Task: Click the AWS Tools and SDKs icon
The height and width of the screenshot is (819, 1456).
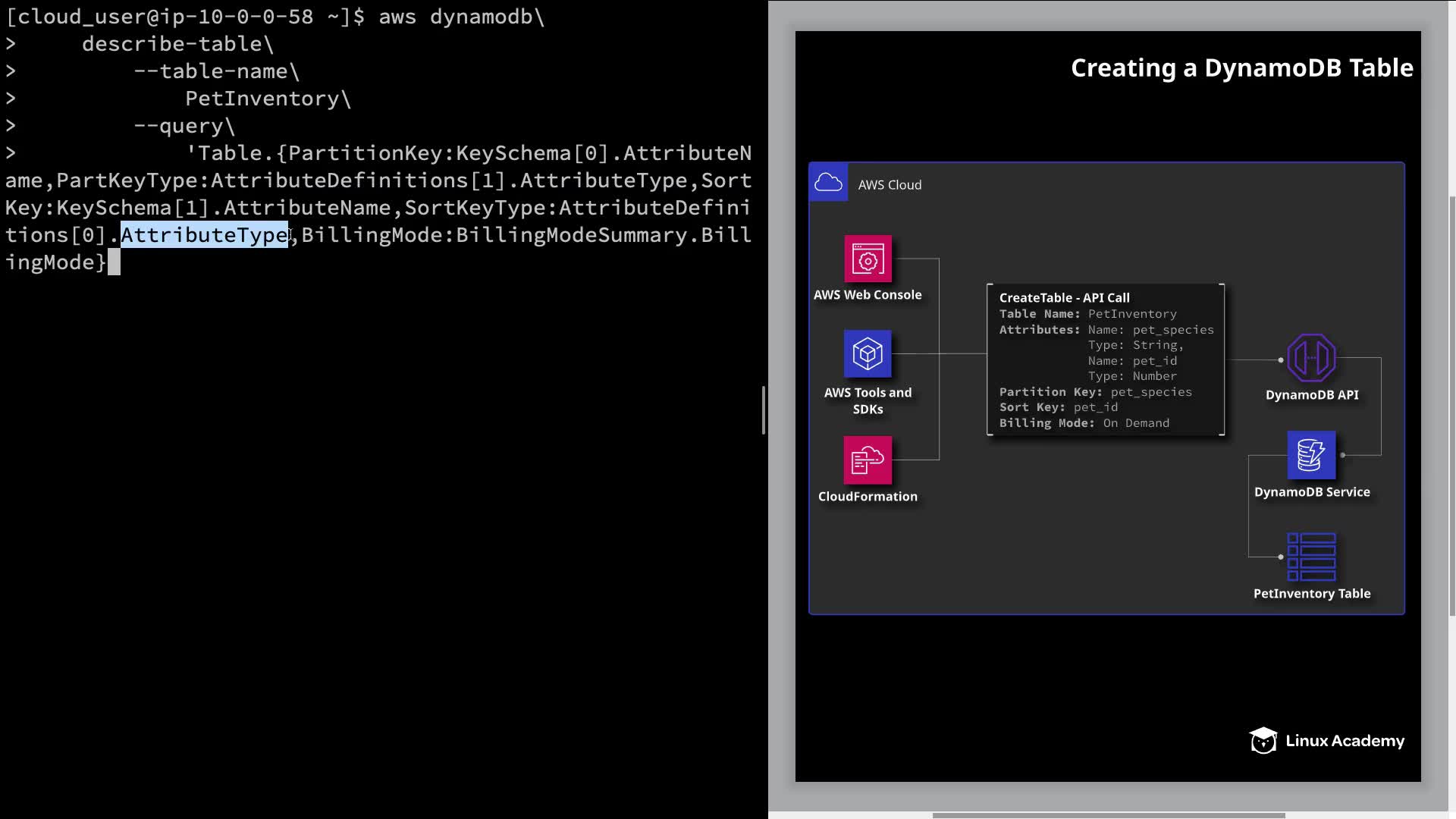Action: 868,354
